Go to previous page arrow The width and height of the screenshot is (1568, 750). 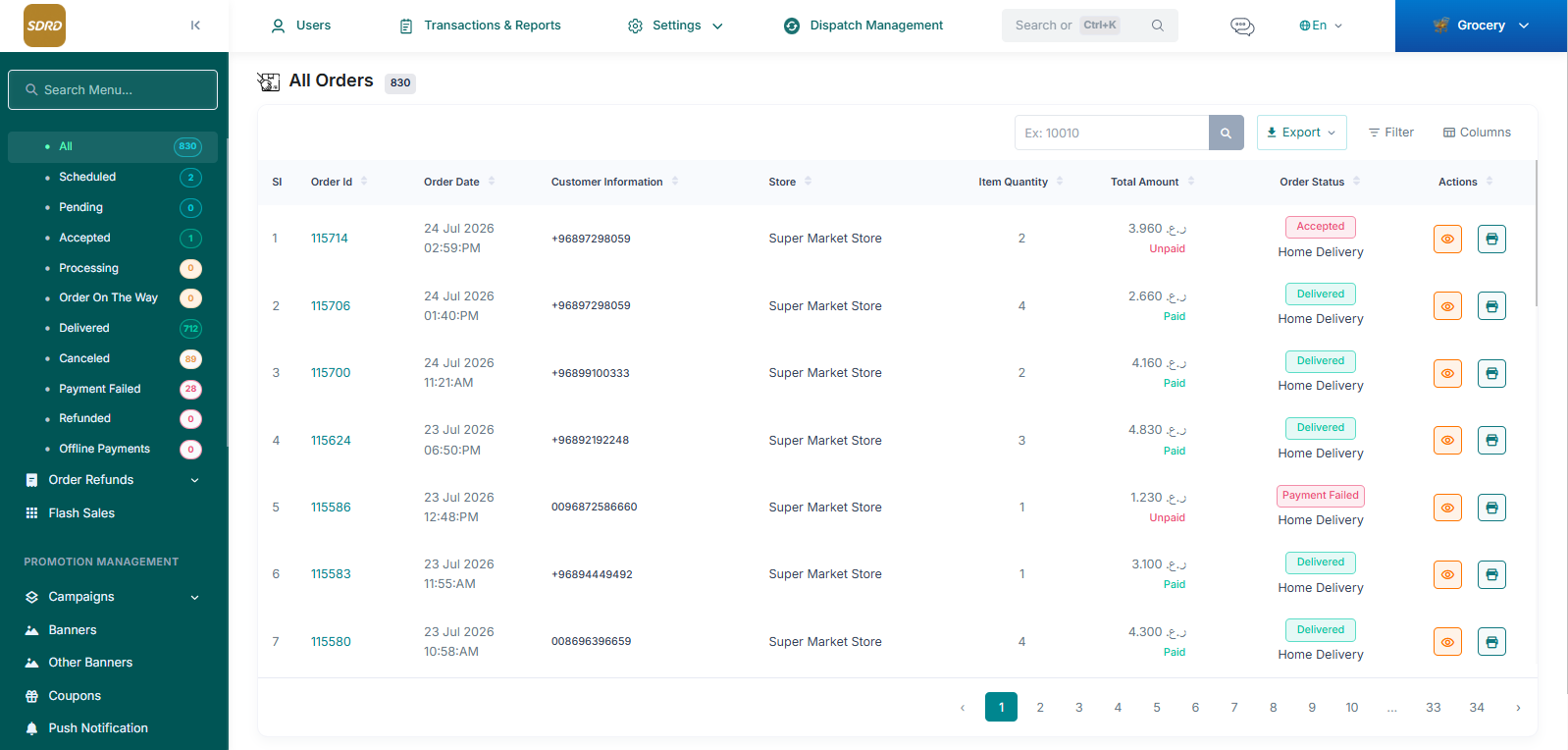(x=963, y=708)
